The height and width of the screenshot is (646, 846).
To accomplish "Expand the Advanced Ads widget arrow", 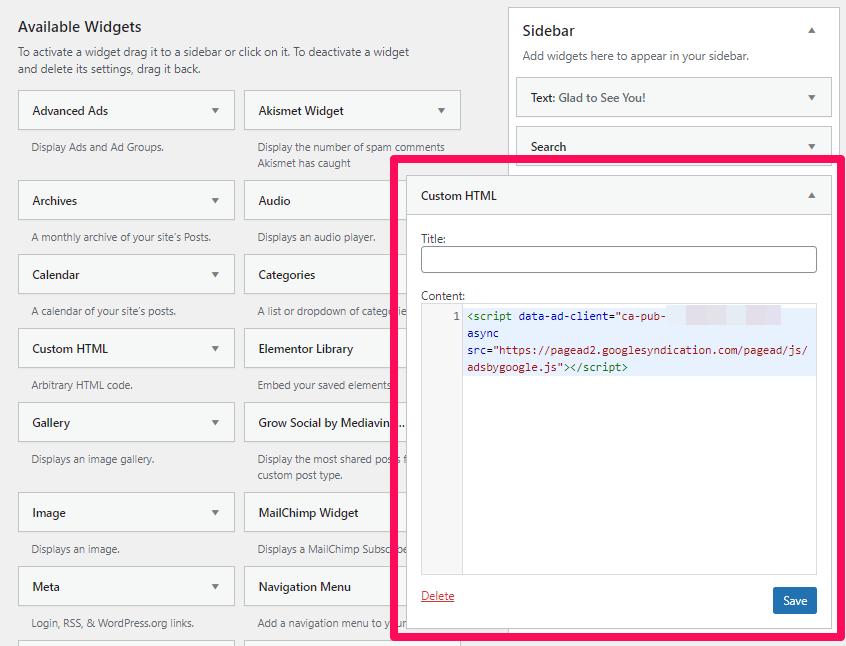I will 215,111.
